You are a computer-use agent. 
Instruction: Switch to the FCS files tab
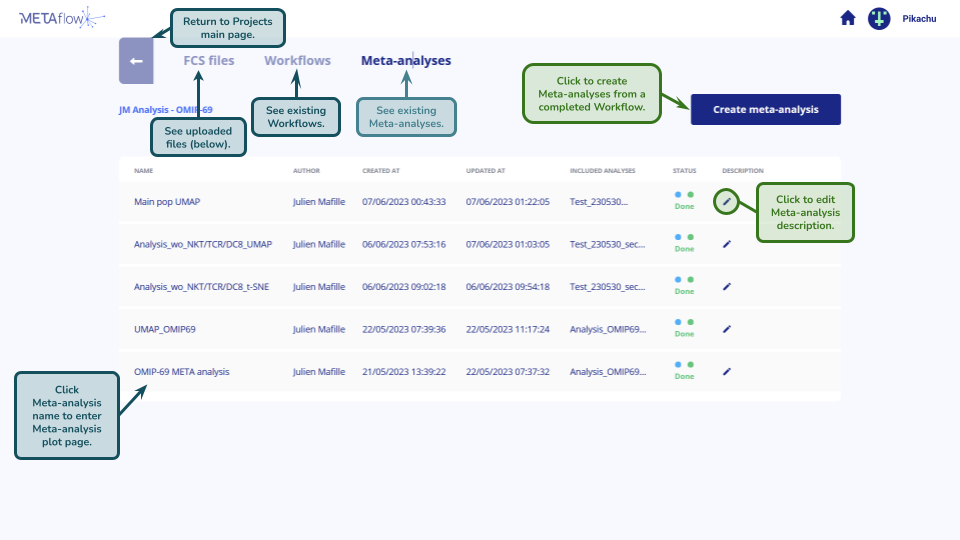point(209,61)
